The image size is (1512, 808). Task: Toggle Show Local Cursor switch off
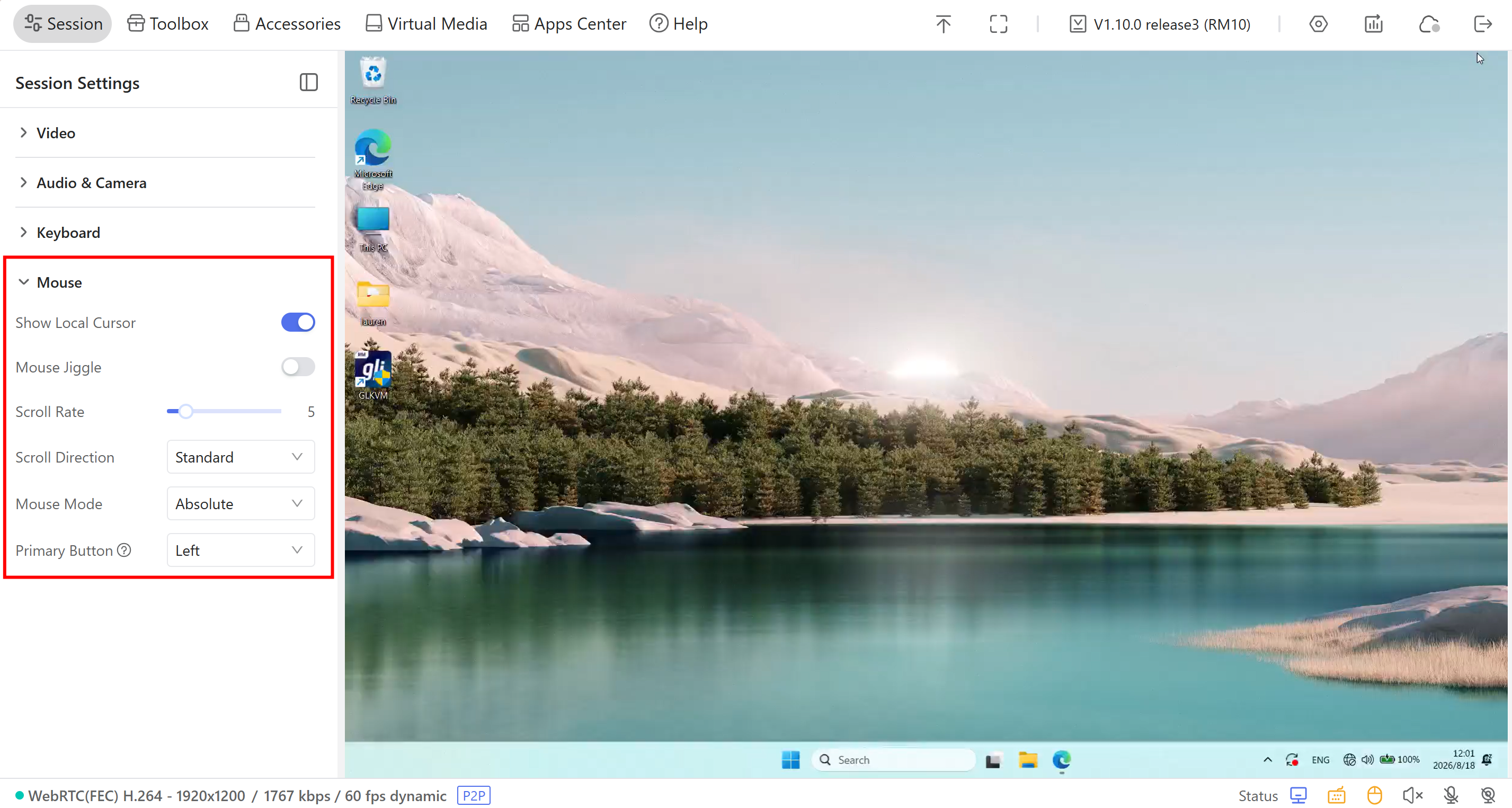tap(298, 322)
